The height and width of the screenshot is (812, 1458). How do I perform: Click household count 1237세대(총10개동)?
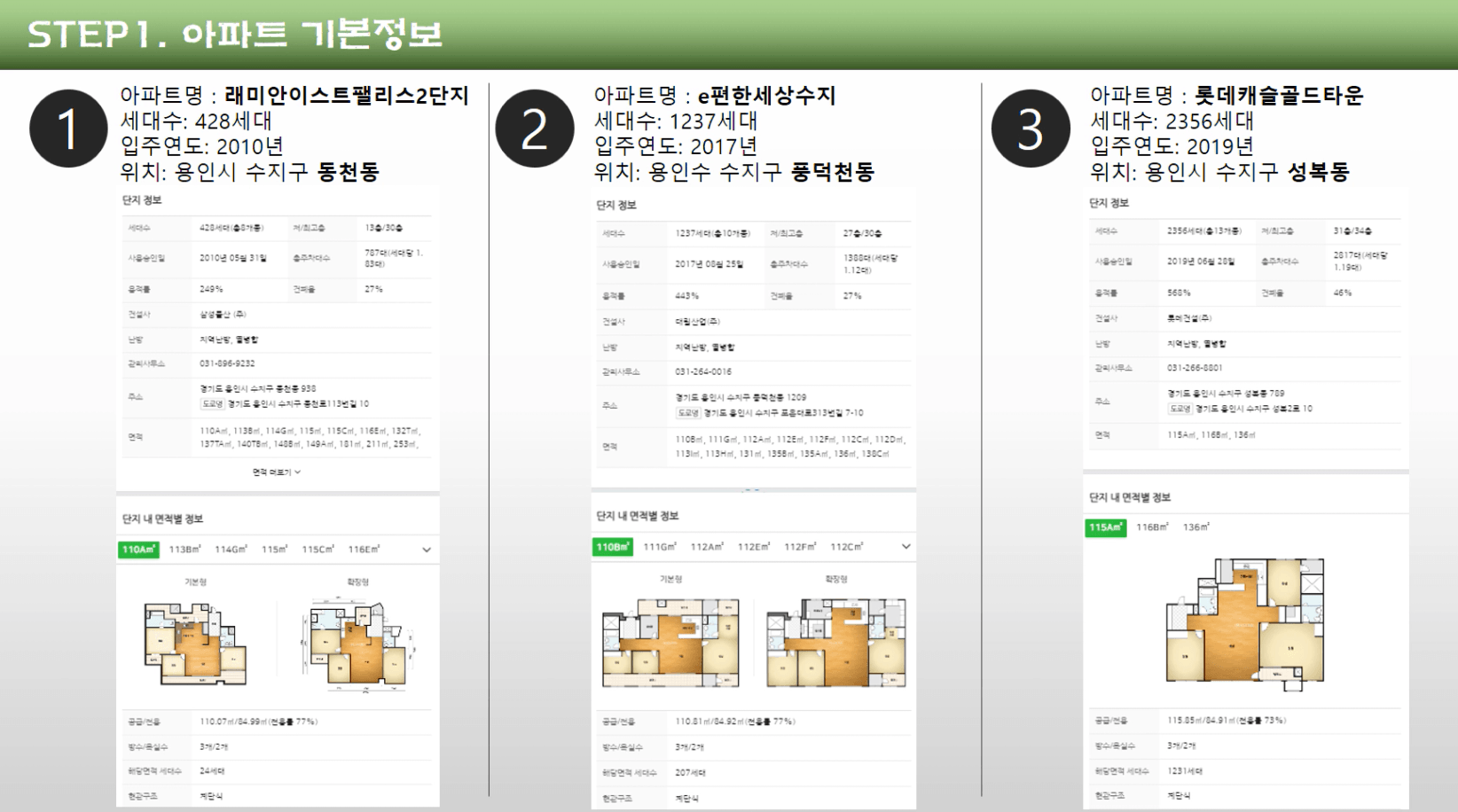point(712,234)
